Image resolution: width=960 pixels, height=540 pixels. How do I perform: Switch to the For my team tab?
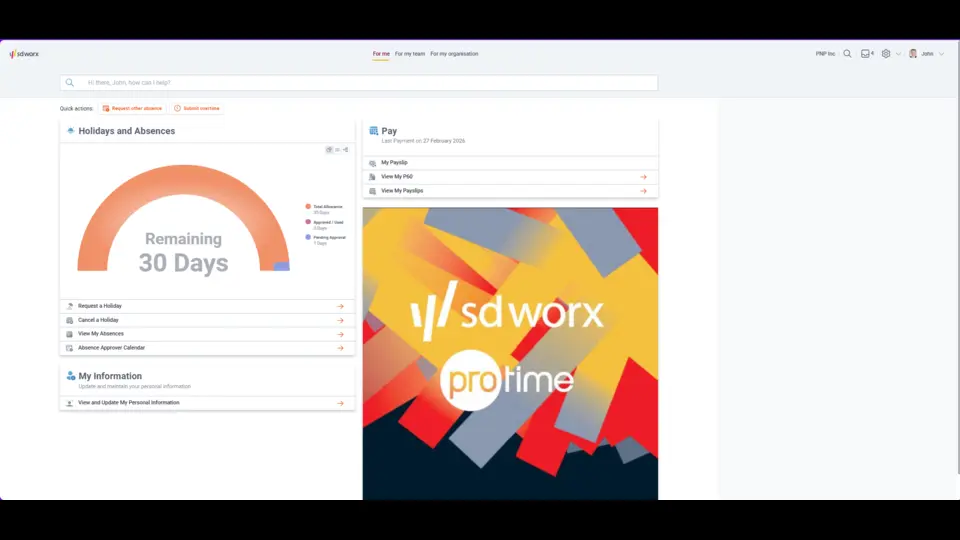[x=410, y=54]
